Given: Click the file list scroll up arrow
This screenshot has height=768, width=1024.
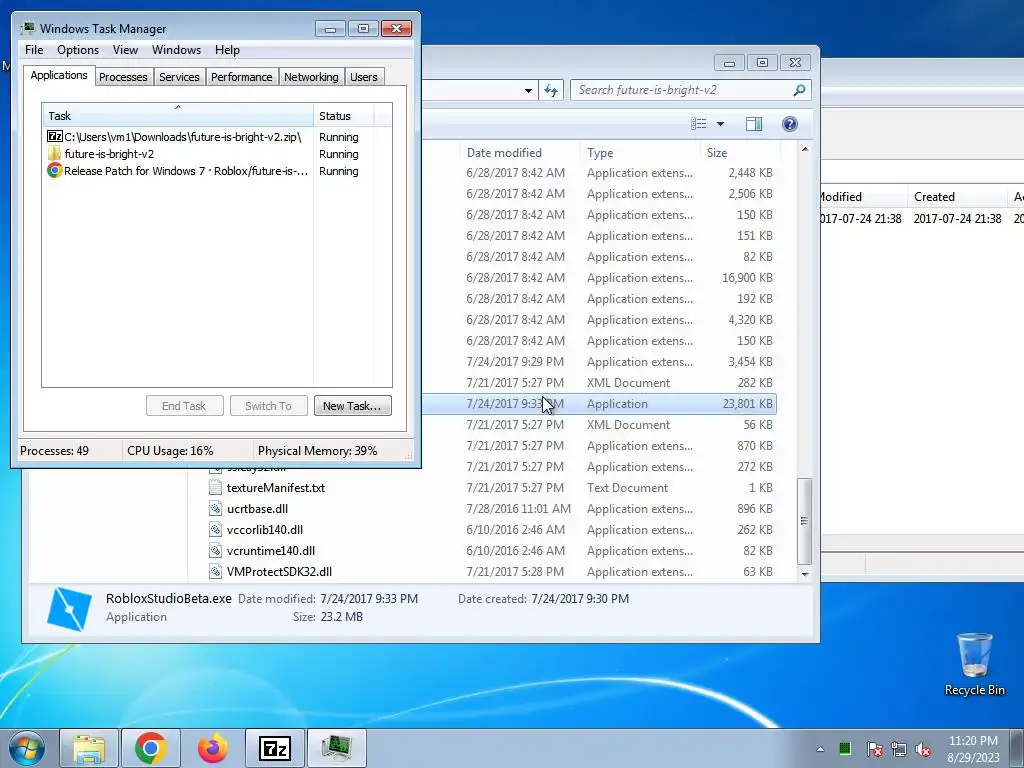Looking at the screenshot, I should tap(805, 149).
